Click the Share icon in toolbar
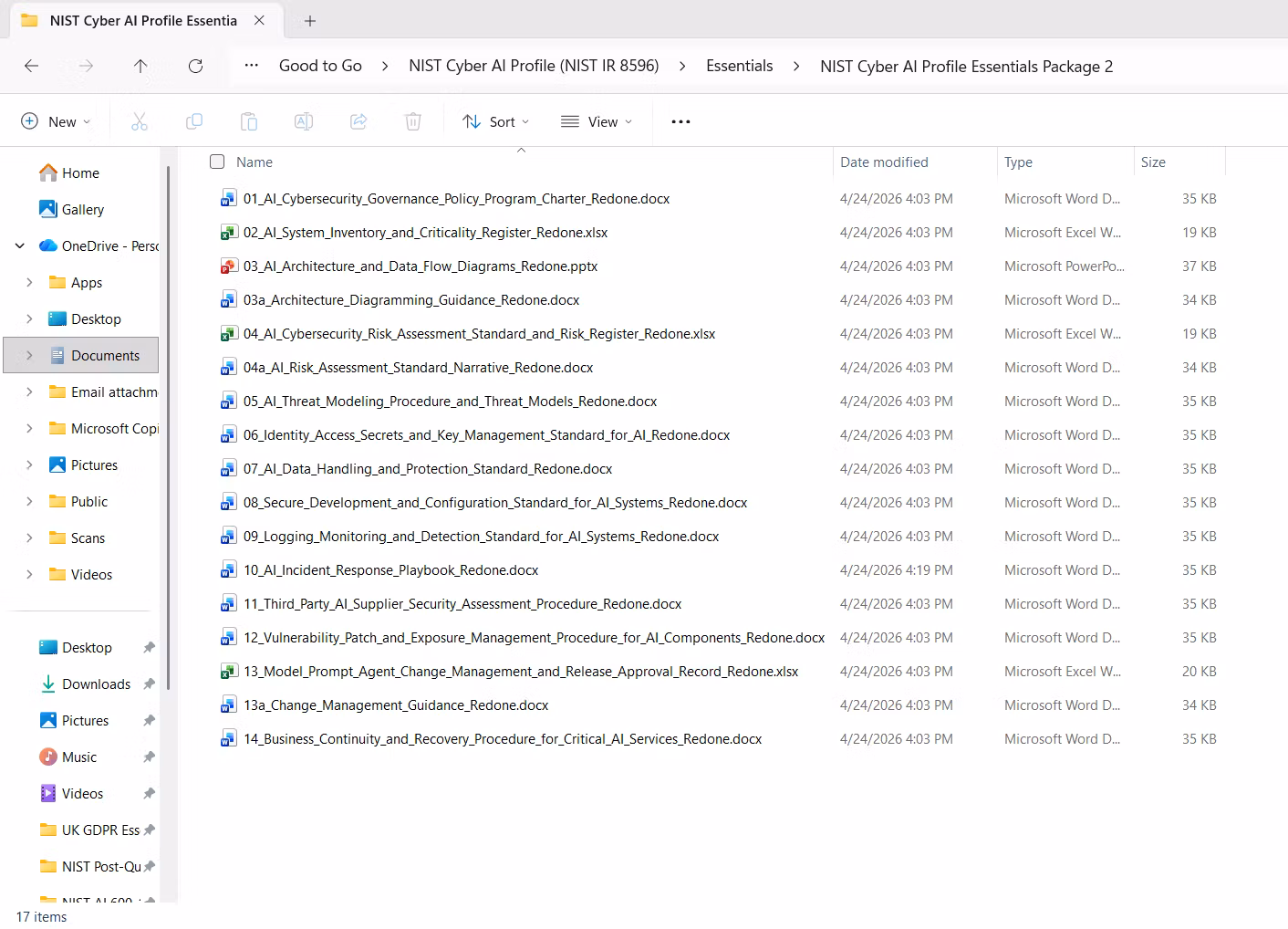 click(358, 121)
